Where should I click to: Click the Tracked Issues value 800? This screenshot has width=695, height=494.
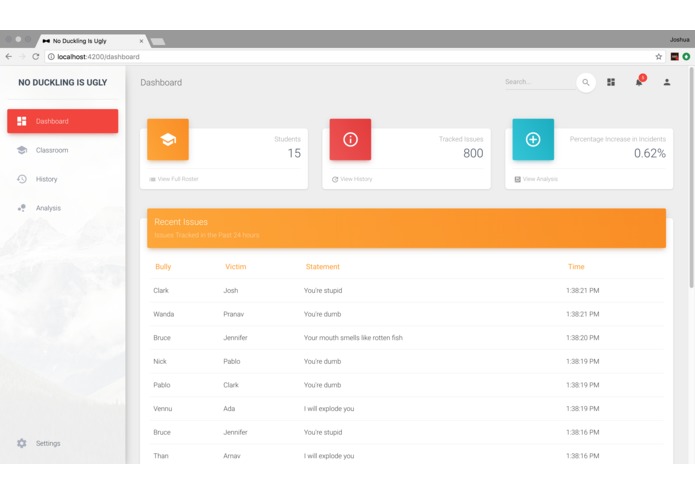[x=473, y=153]
